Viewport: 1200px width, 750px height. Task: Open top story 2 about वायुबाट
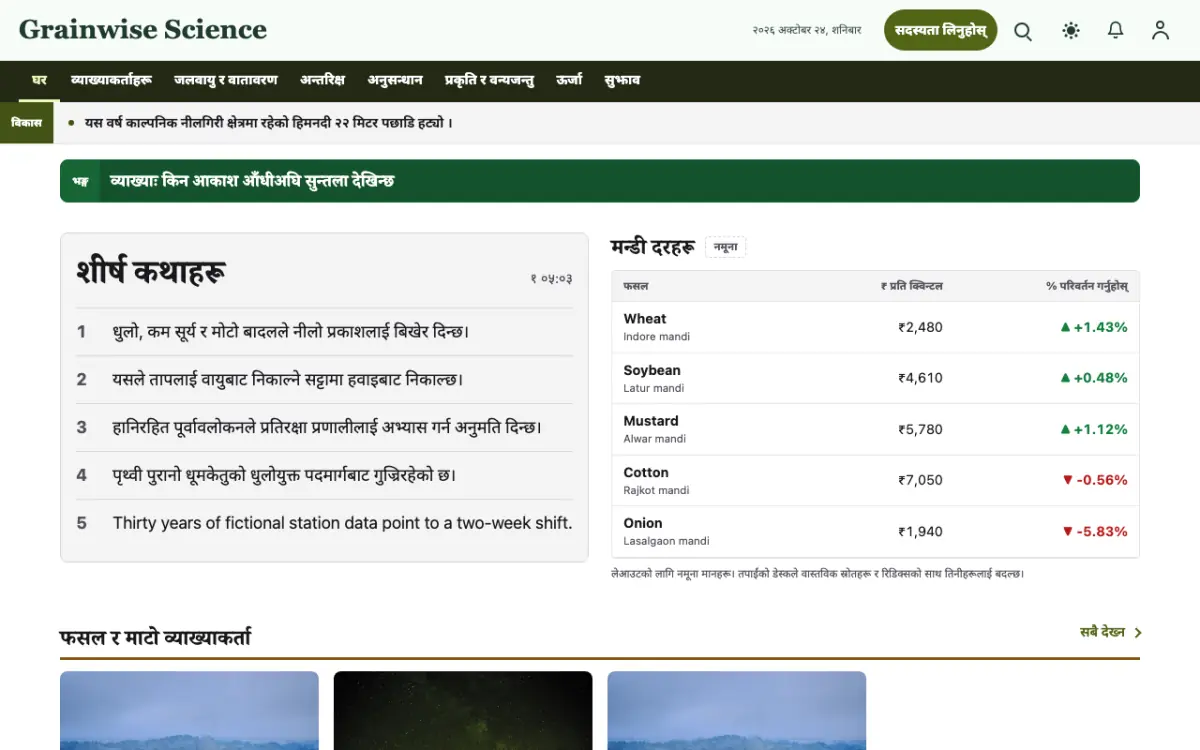[288, 379]
